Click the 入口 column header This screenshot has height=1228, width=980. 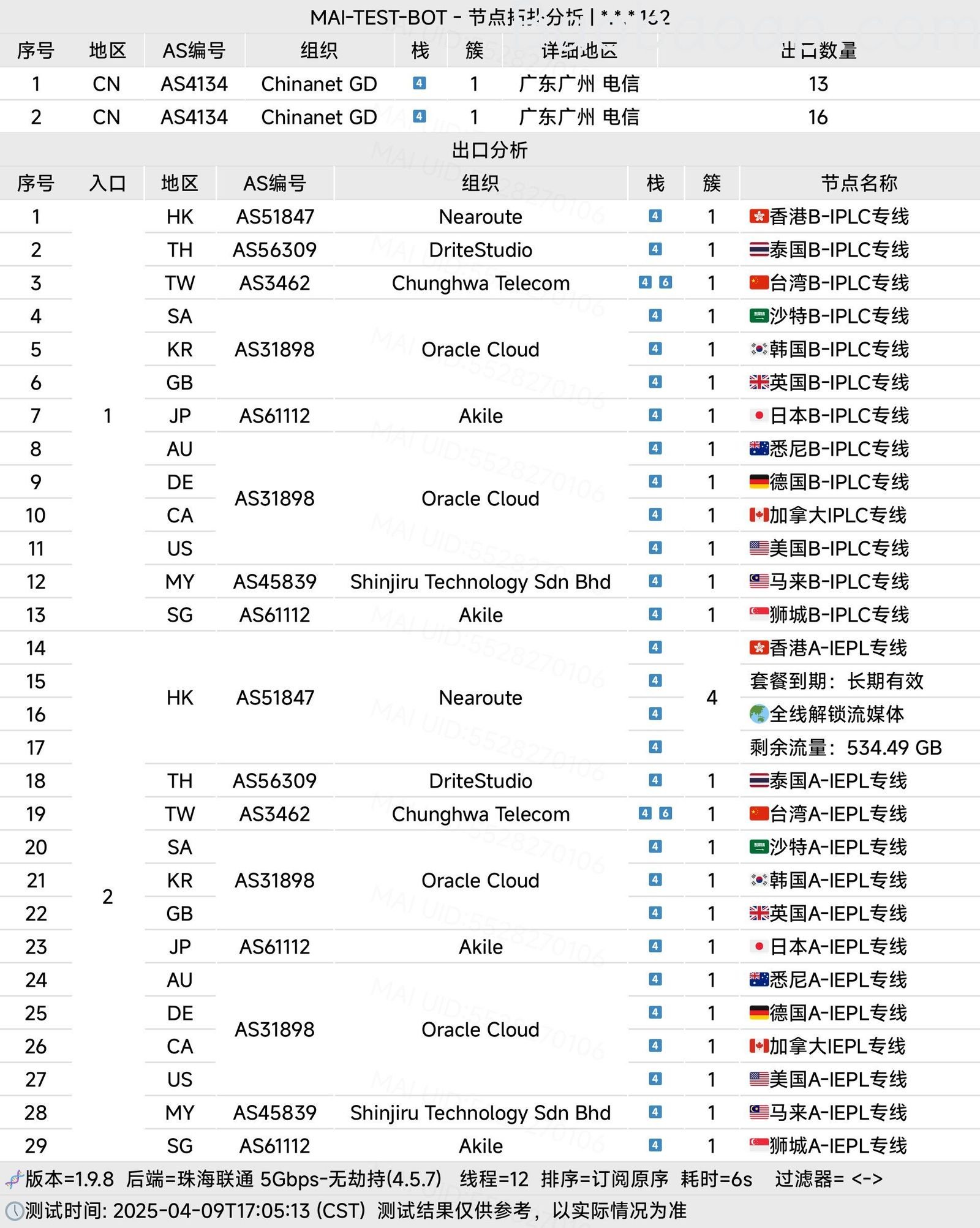tap(107, 183)
